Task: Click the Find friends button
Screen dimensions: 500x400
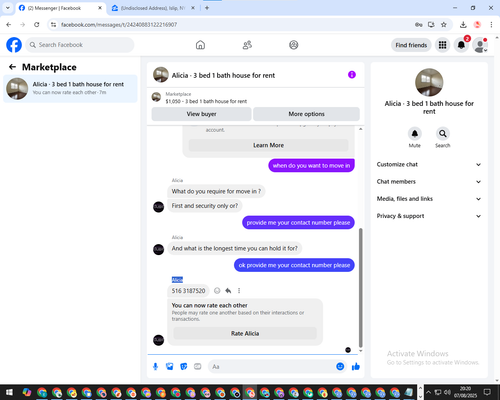Action: (411, 45)
